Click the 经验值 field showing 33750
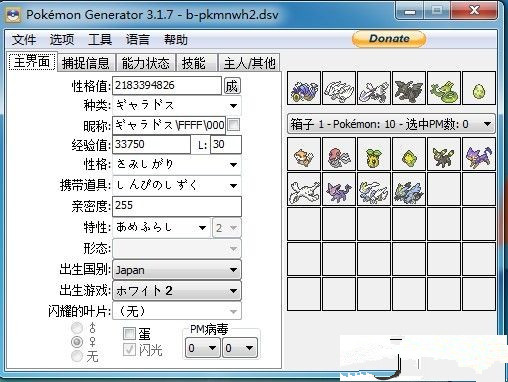This screenshot has height=382, width=508. click(x=152, y=145)
